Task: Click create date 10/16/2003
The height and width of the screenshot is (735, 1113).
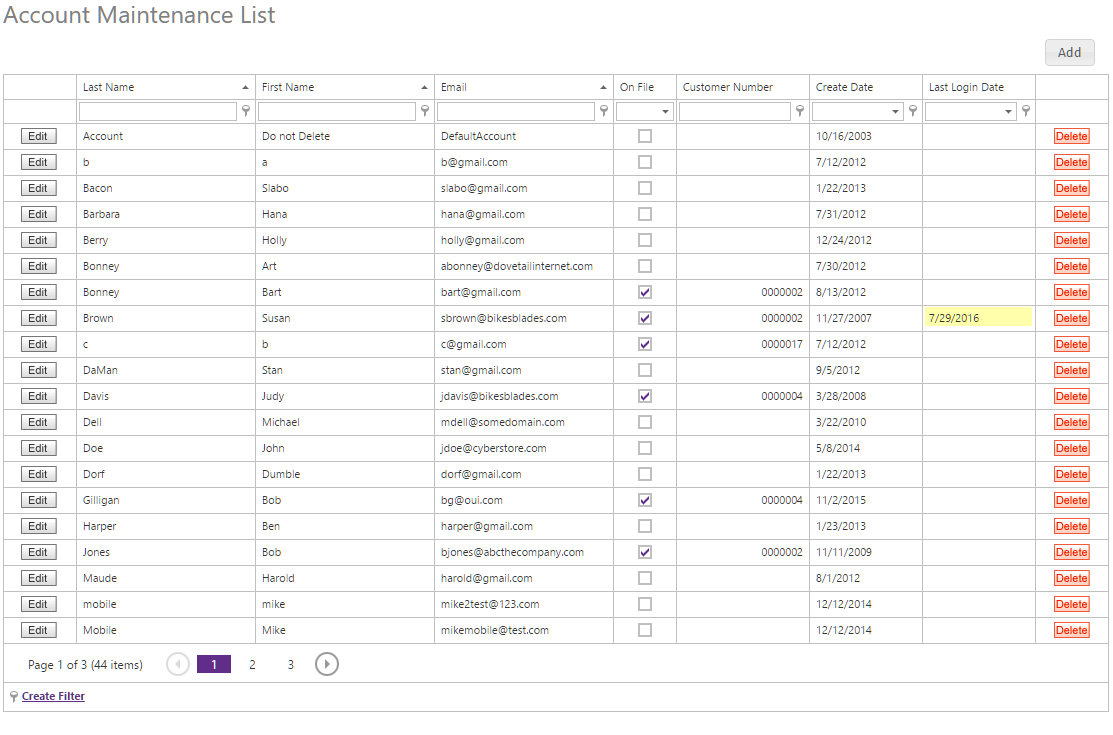Action: coord(843,136)
